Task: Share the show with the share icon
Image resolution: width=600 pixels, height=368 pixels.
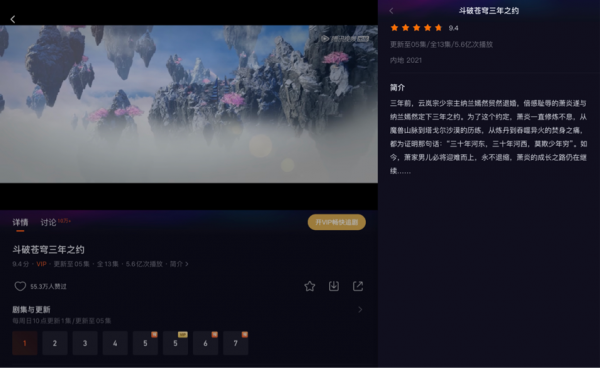Action: click(358, 286)
